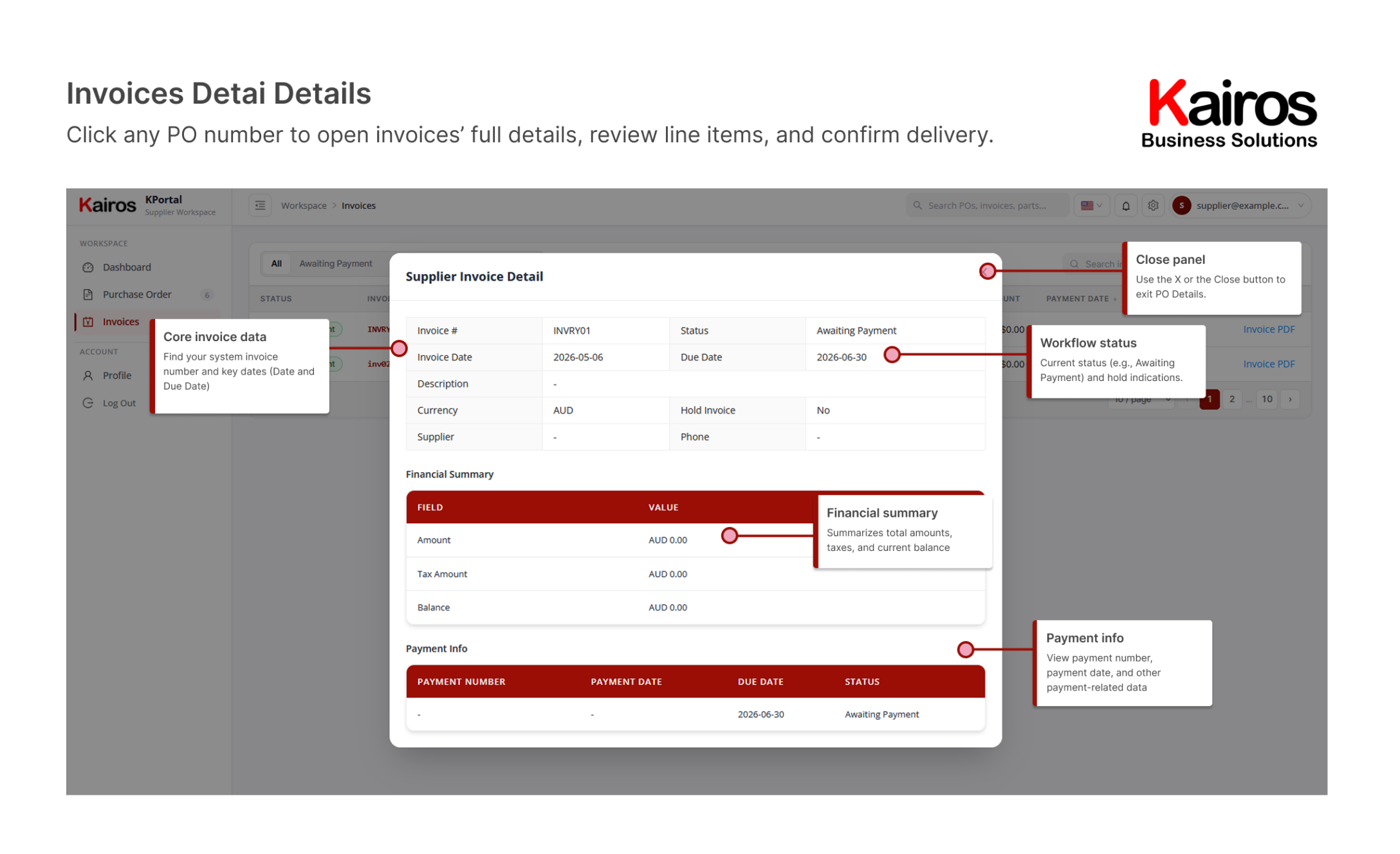Open the language flag dropdown
The height and width of the screenshot is (854, 1400).
[x=1091, y=206]
